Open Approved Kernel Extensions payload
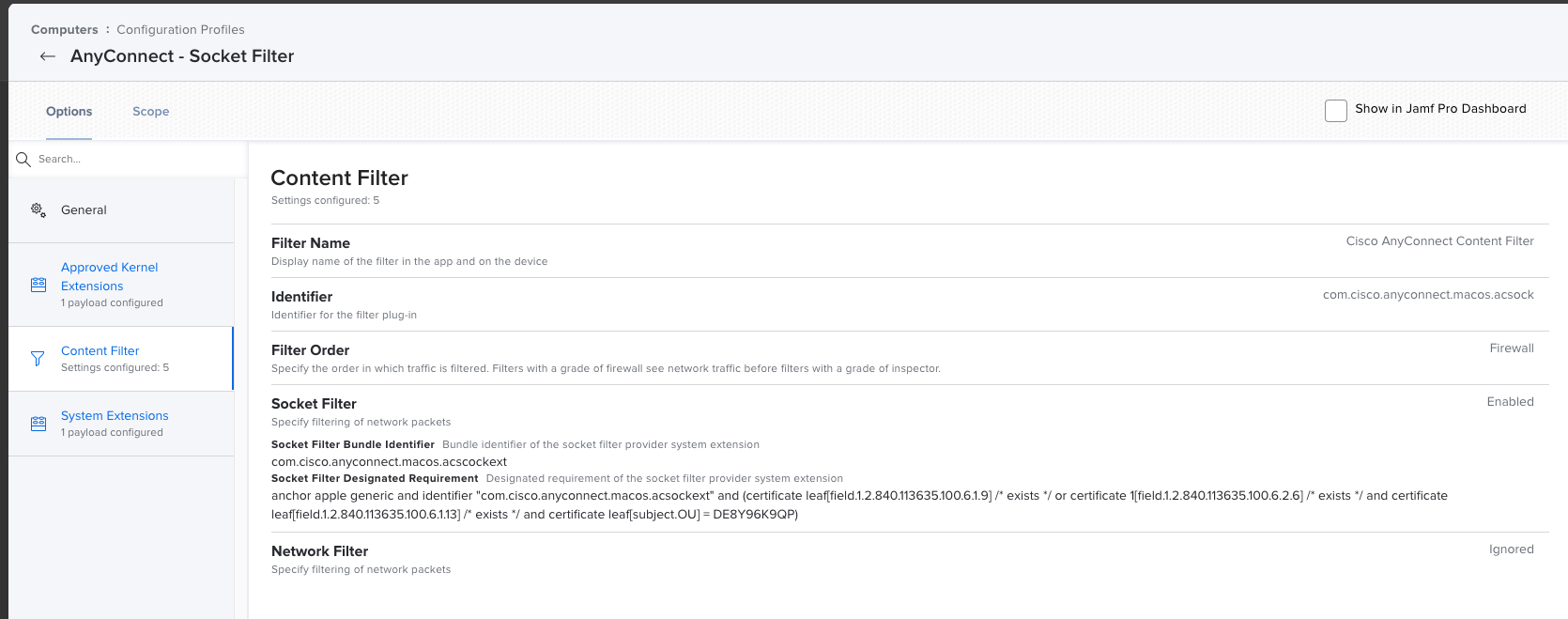The width and height of the screenshot is (1568, 619). (121, 285)
